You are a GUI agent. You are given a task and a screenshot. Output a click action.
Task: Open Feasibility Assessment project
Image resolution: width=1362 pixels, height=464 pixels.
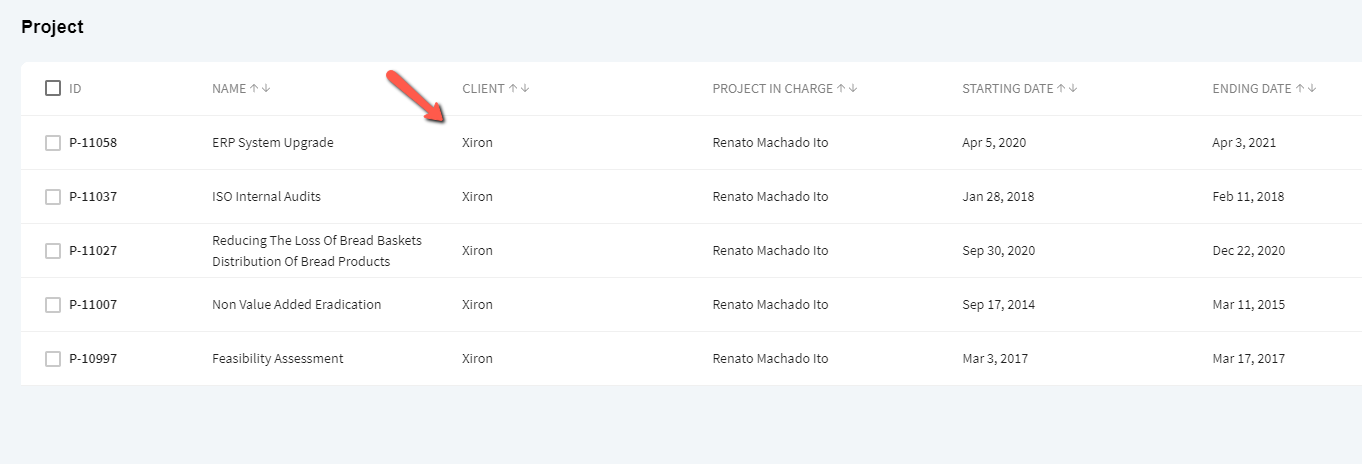coord(278,359)
